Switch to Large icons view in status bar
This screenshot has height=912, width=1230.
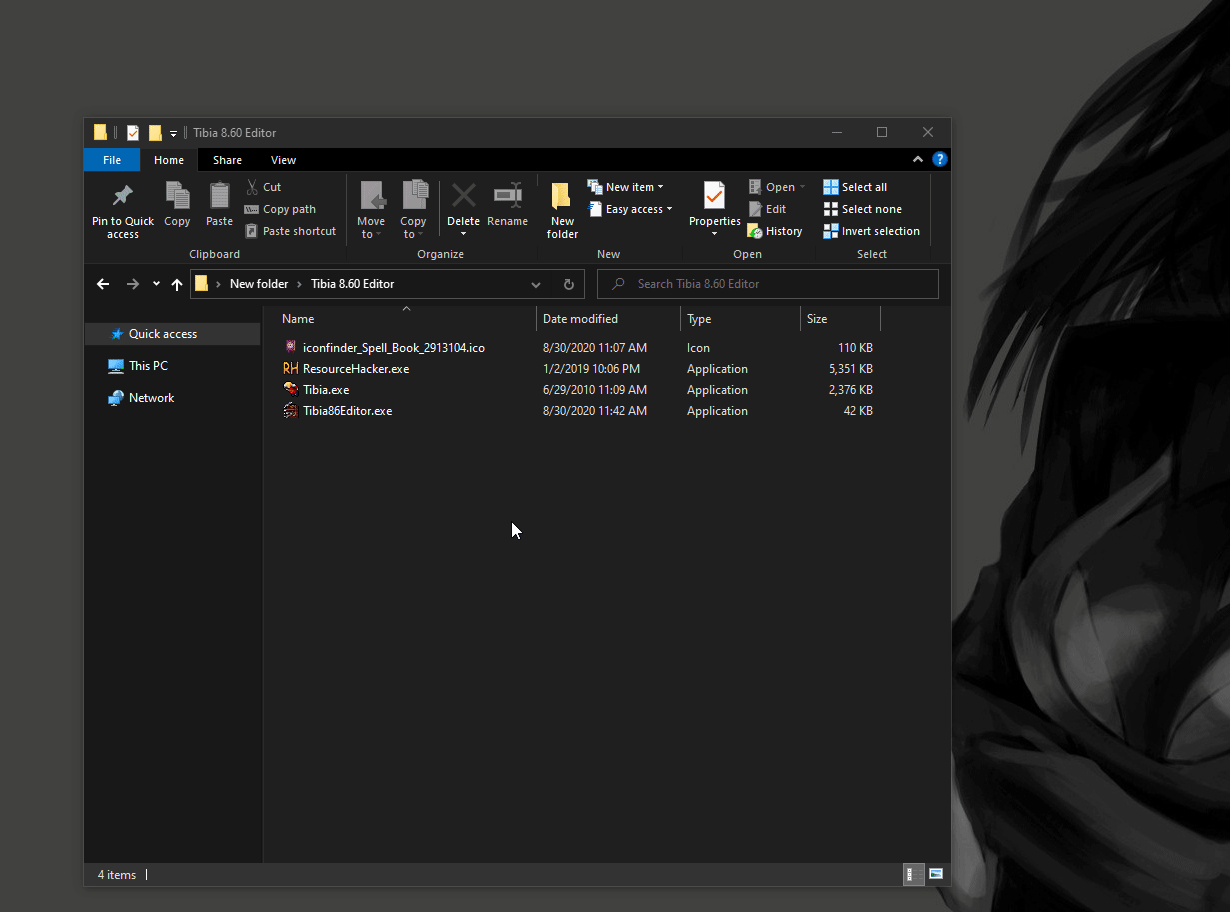[x=936, y=874]
